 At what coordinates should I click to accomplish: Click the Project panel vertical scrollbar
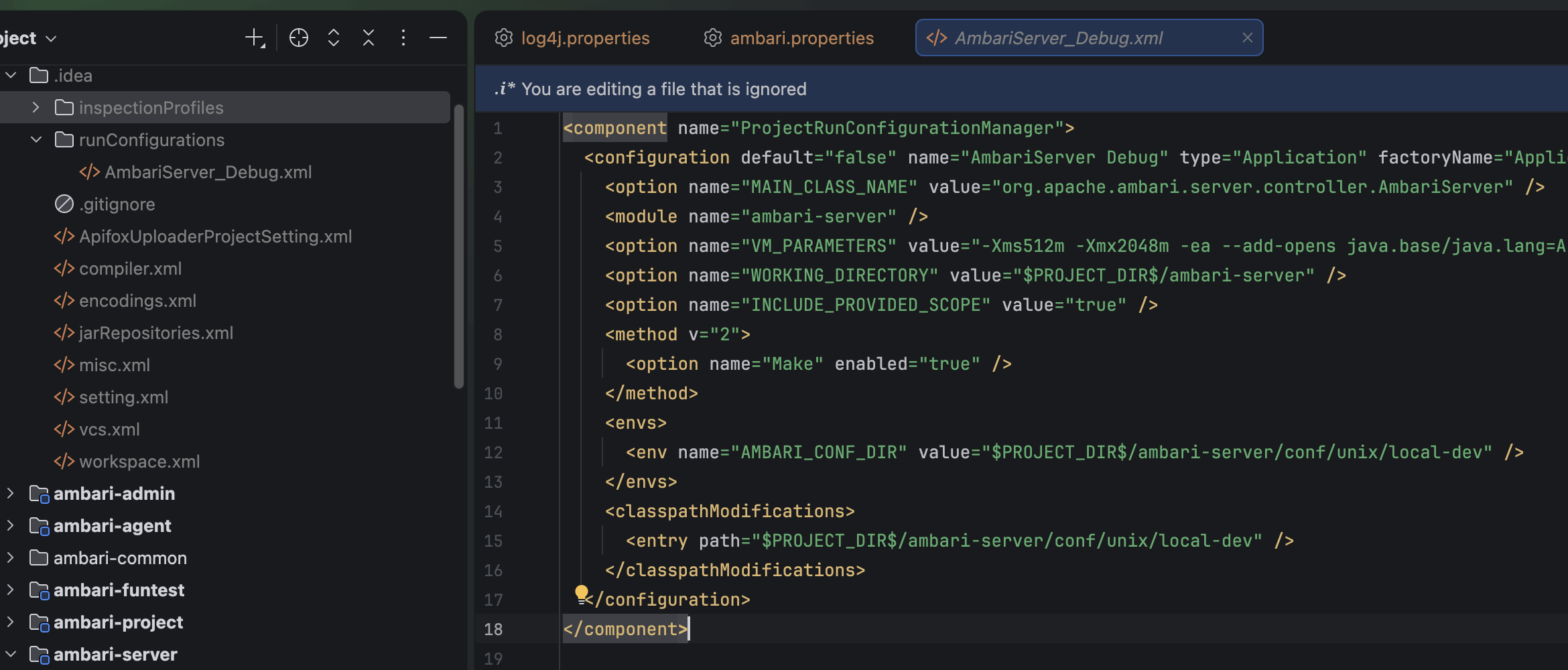point(459,248)
